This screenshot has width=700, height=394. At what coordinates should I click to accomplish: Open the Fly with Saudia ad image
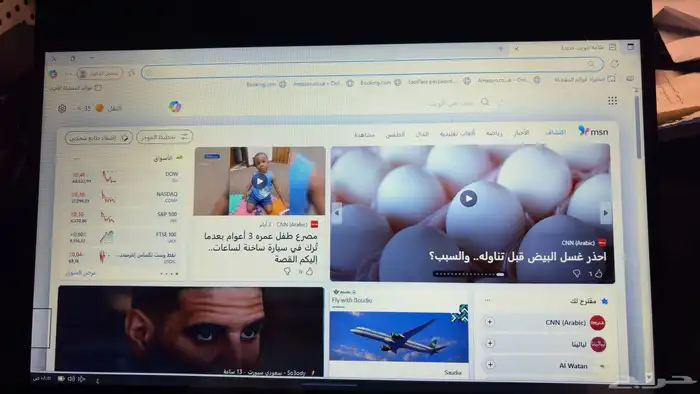(399, 336)
